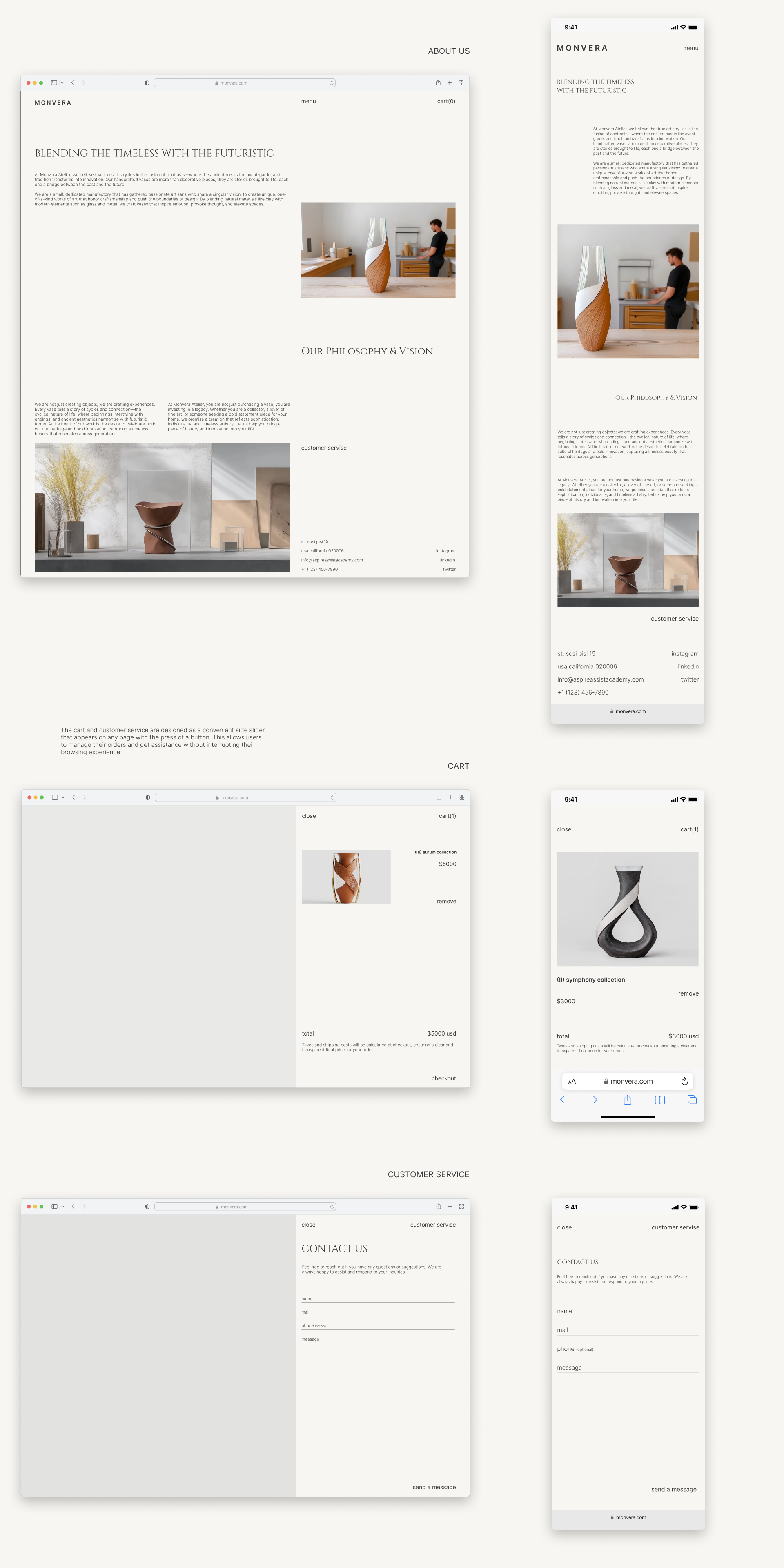
Task: Tap the share icon in mobile Safari toolbar
Action: 628,1099
